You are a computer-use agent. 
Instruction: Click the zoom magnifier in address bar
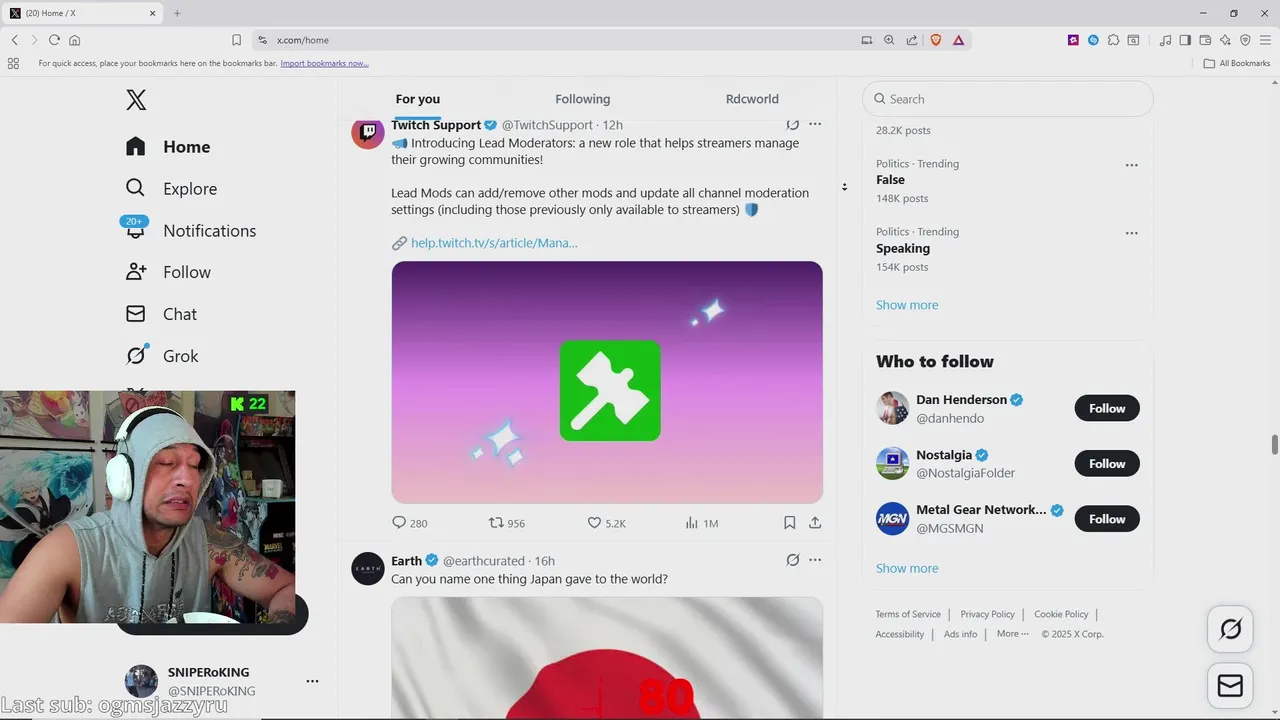[x=889, y=40]
